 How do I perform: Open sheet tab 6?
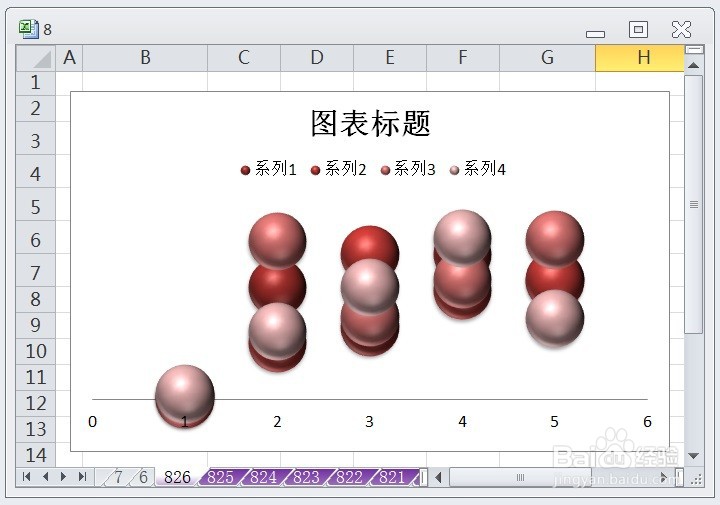click(x=143, y=477)
